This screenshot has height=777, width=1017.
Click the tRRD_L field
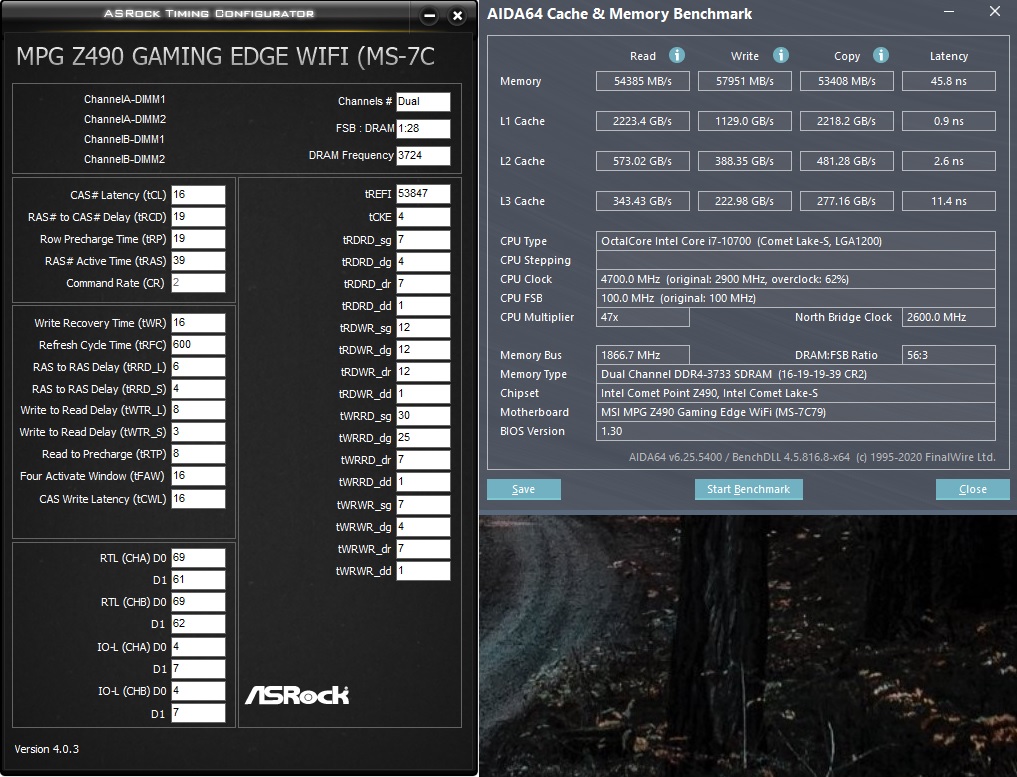pyautogui.click(x=198, y=367)
